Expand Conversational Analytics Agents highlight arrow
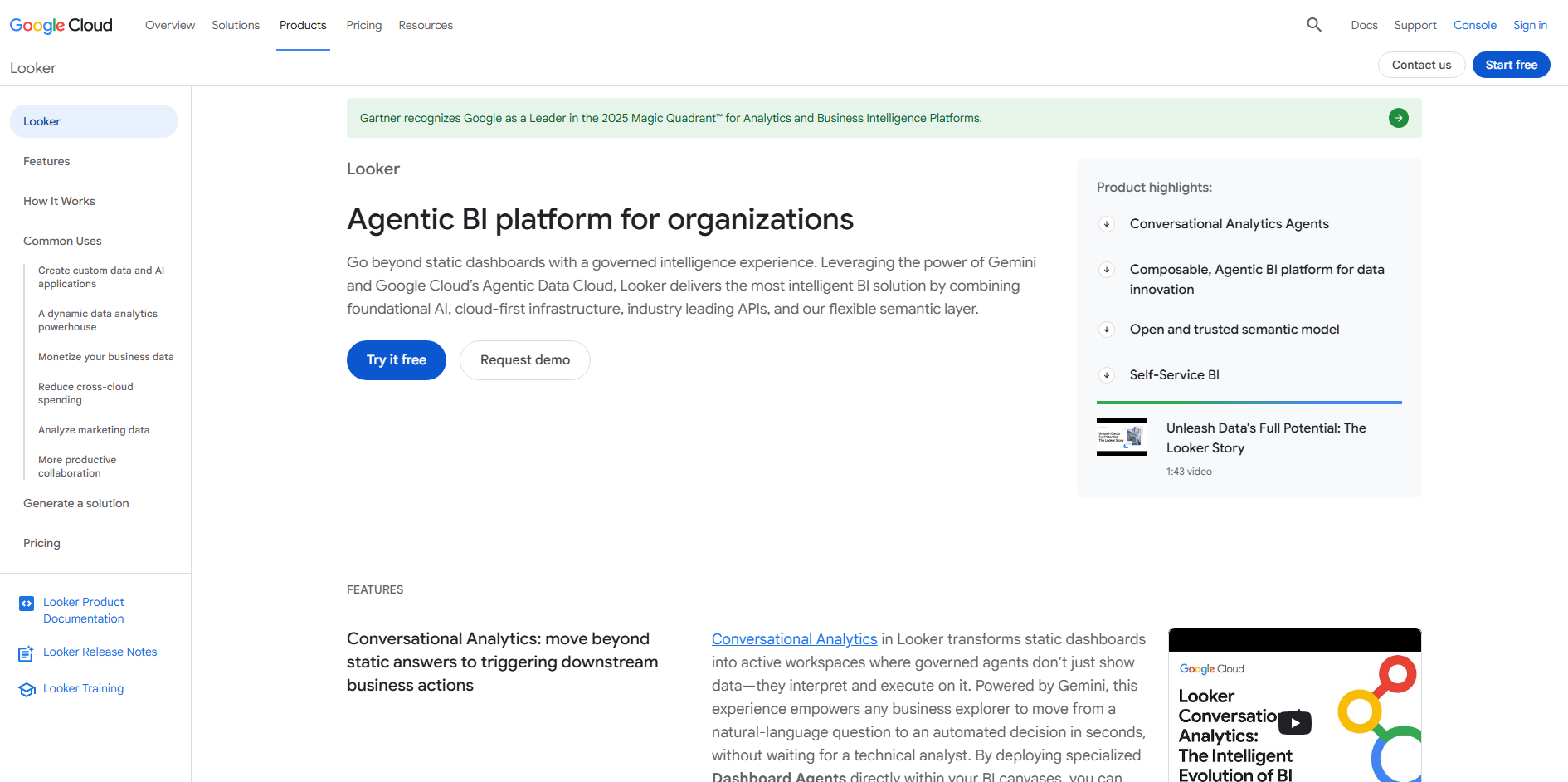 (x=1107, y=224)
